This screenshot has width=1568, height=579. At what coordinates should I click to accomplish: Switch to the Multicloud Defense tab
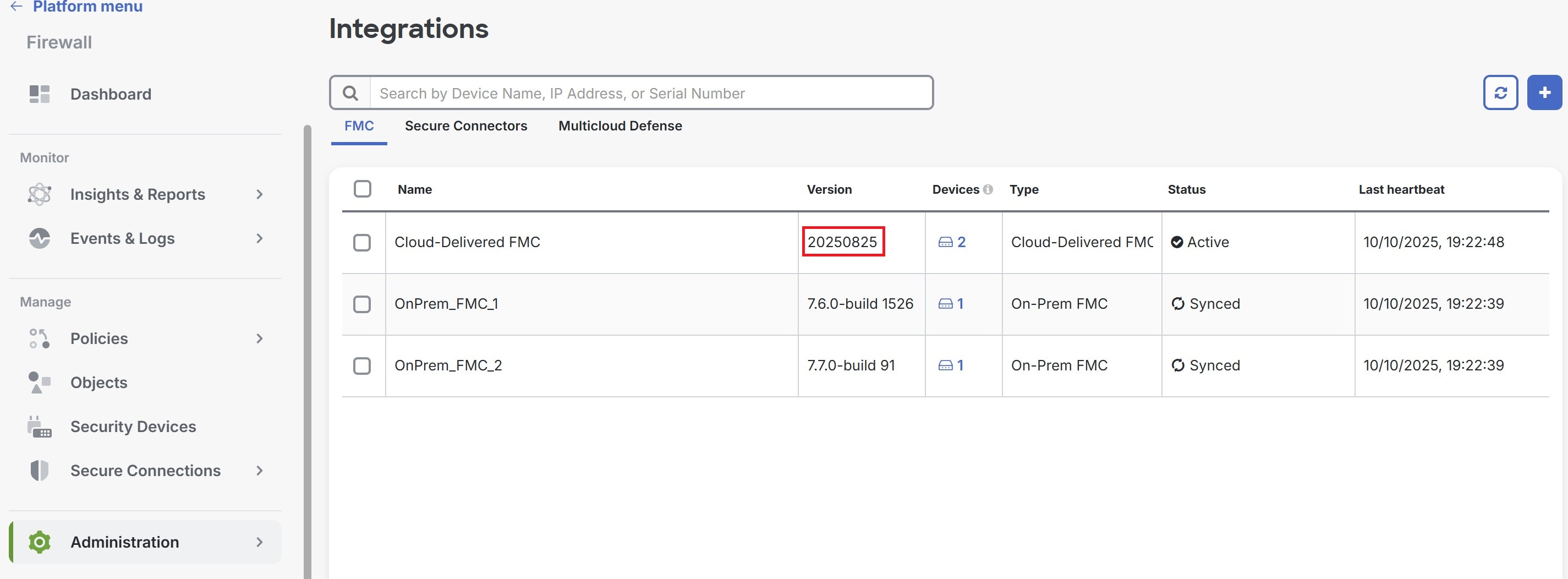point(619,126)
